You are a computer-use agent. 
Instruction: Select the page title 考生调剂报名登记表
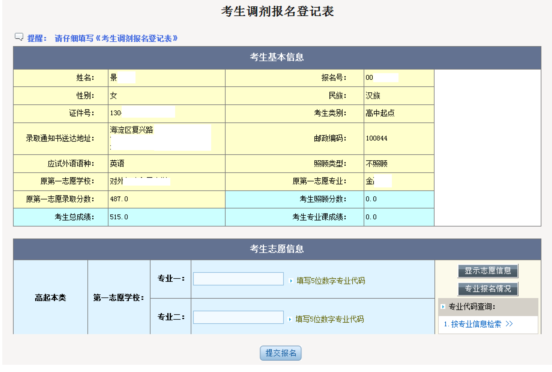(x=277, y=12)
